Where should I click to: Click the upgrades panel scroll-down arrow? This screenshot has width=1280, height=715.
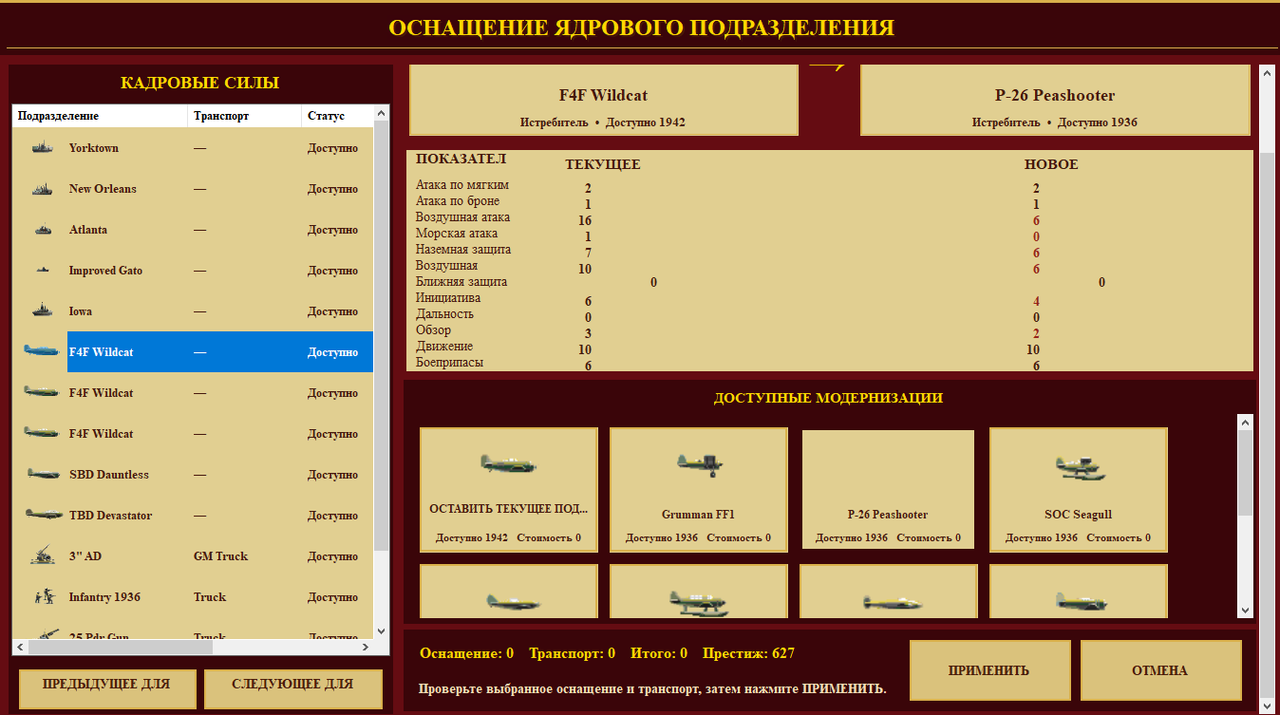pos(1245,609)
